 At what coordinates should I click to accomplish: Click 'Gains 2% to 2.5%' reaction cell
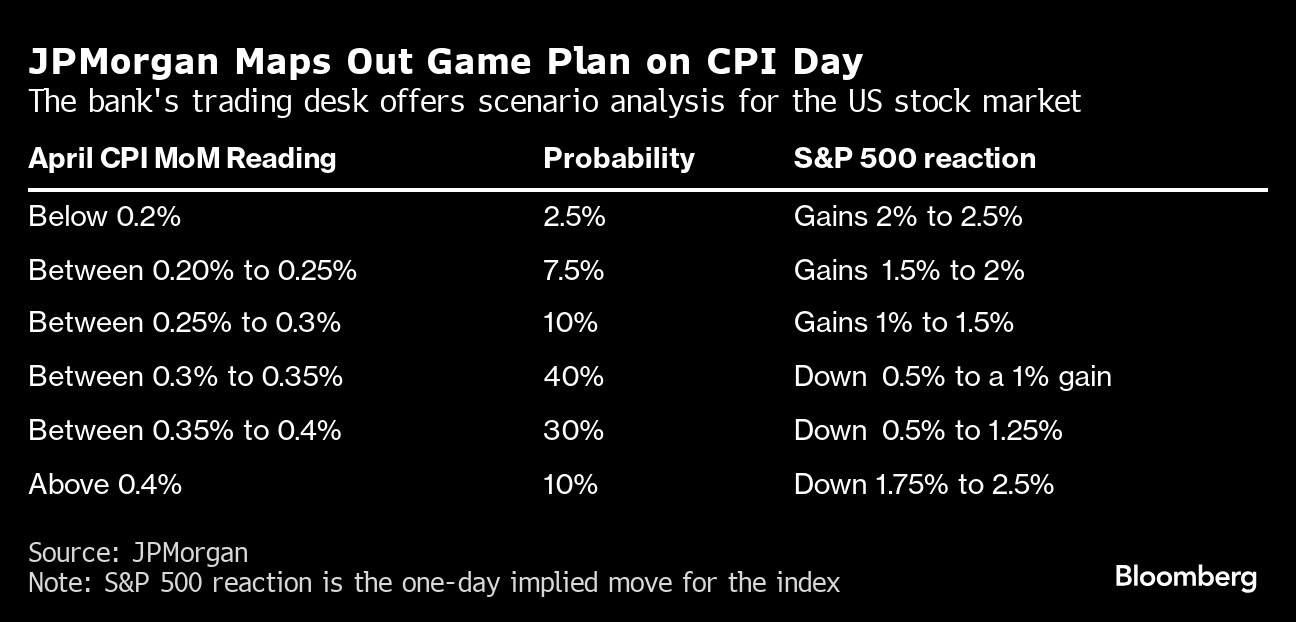coord(907,216)
